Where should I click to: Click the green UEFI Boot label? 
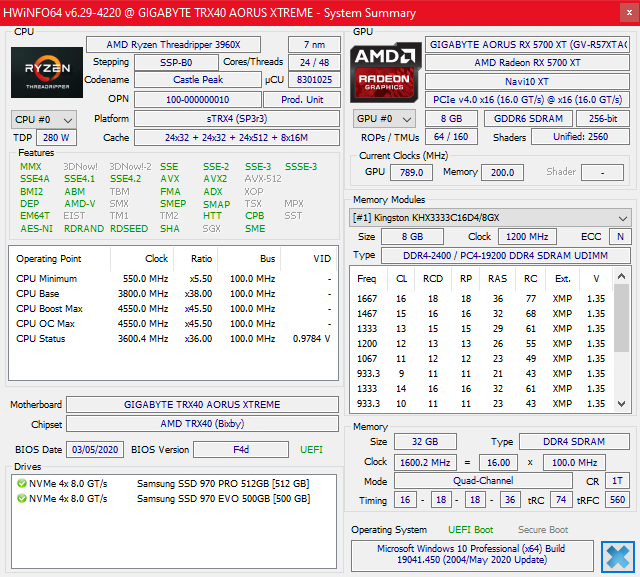pyautogui.click(x=471, y=530)
